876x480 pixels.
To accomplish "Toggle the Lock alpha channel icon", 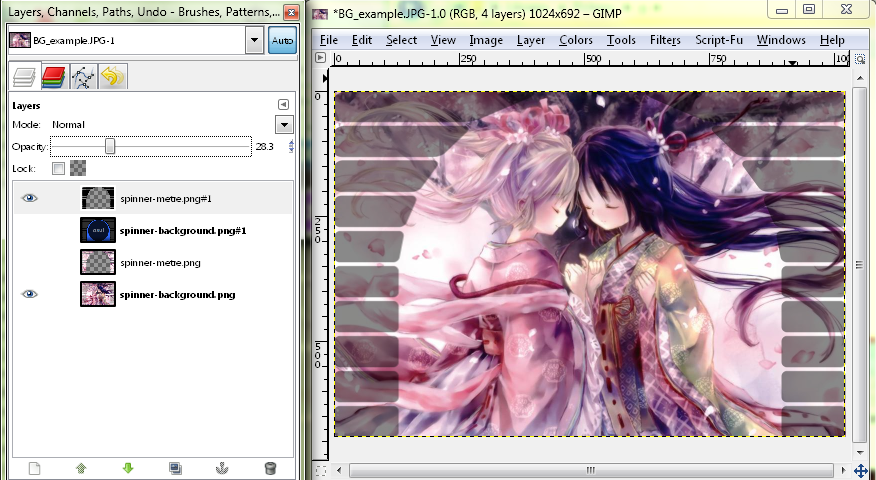I will pos(78,168).
